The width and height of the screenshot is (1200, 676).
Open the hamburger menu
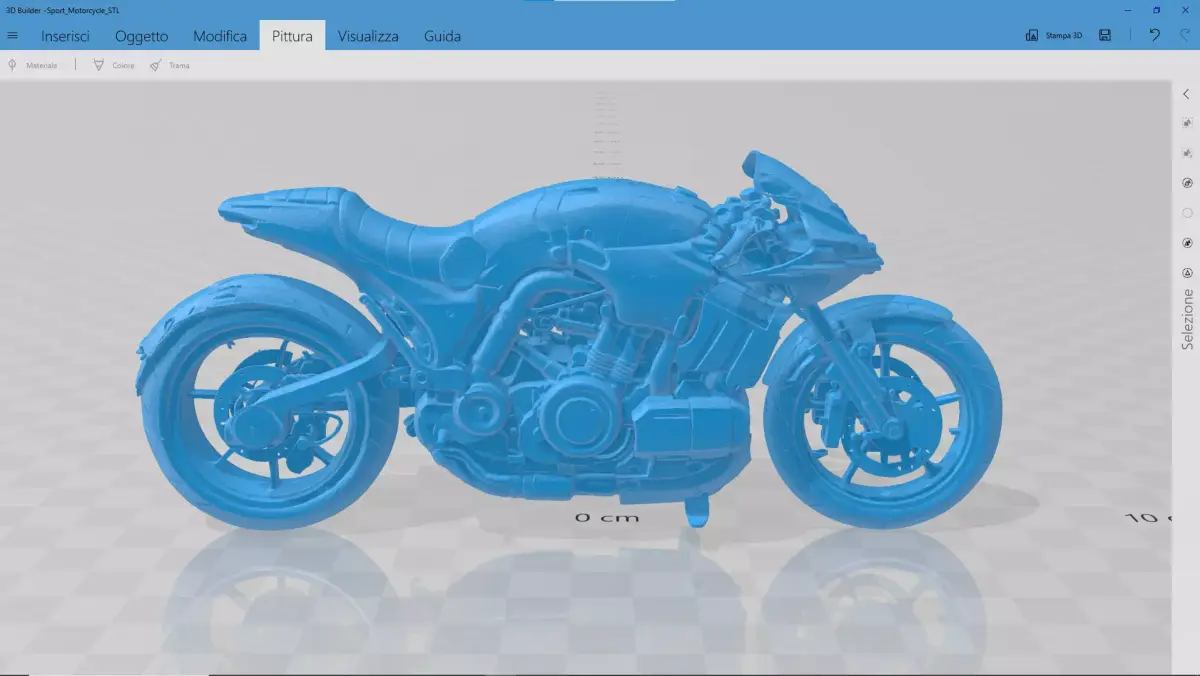(12, 35)
